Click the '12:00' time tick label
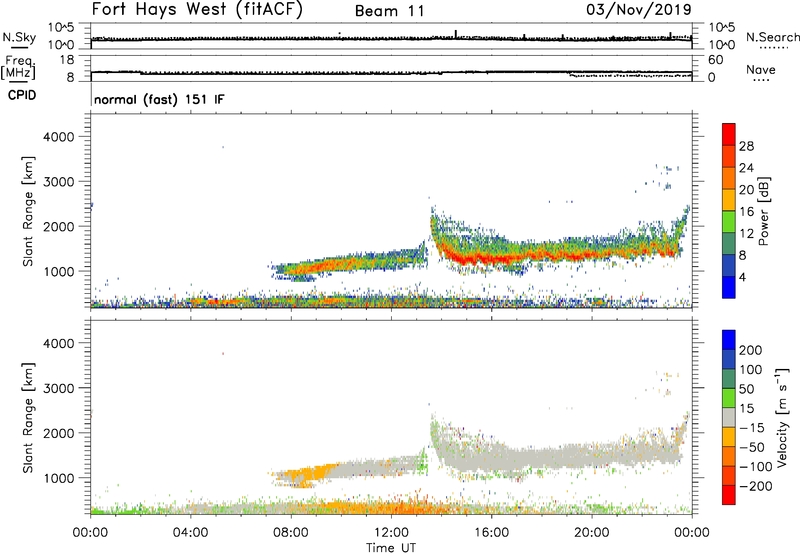 click(391, 533)
